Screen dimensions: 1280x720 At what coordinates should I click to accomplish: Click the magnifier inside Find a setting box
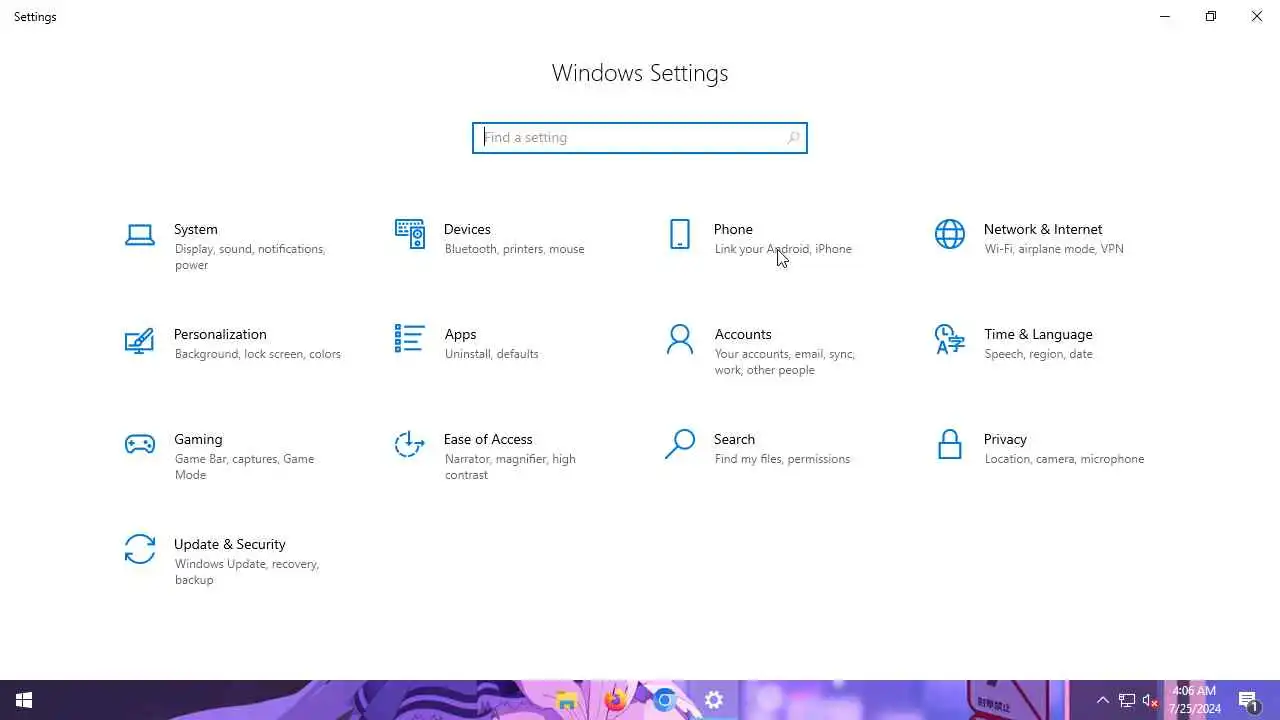coord(793,138)
